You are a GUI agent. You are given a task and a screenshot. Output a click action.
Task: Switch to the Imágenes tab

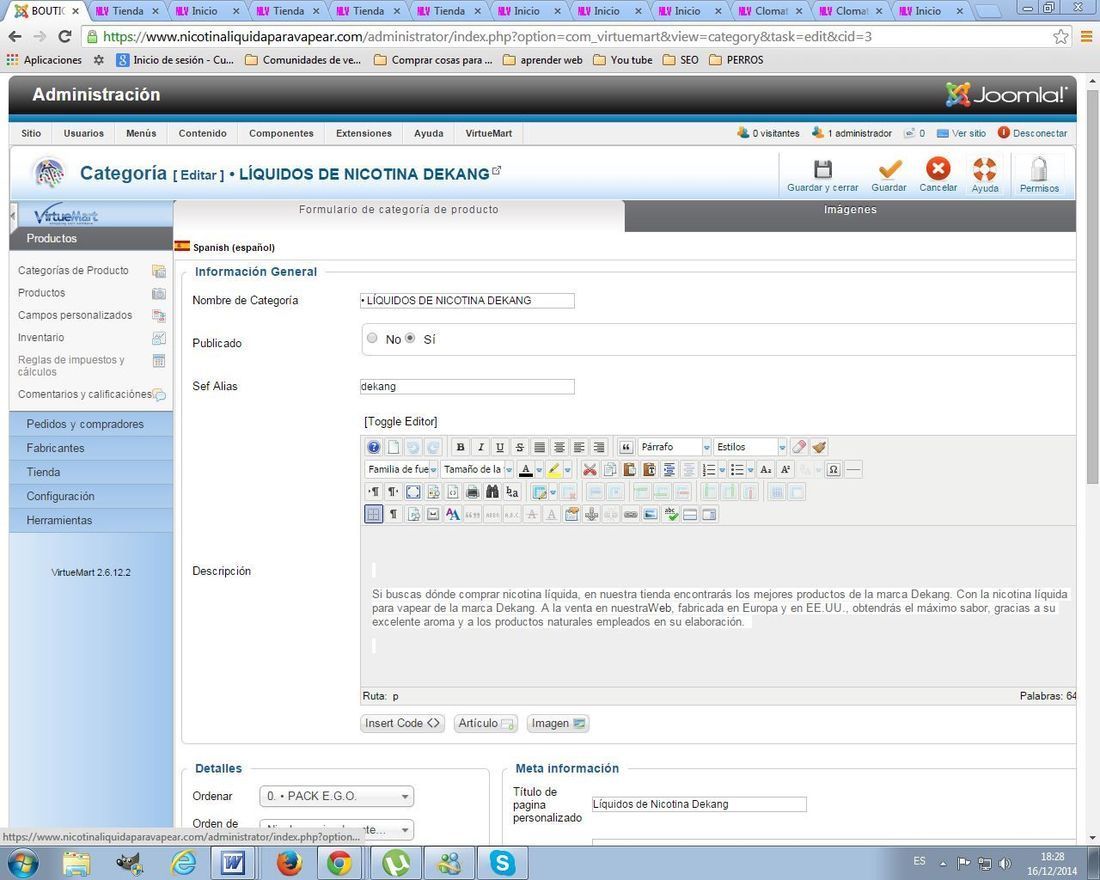point(850,215)
